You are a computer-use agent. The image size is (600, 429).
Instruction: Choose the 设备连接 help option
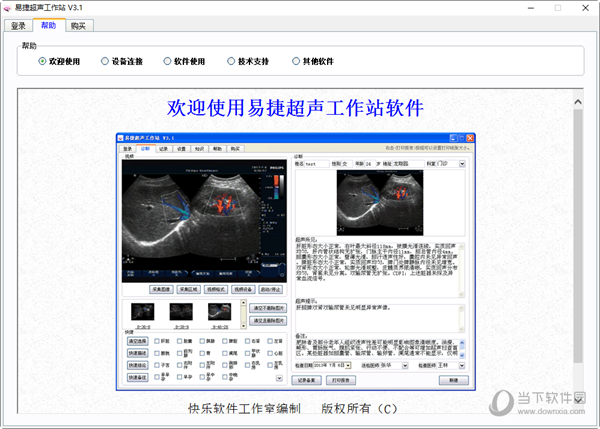[122, 61]
